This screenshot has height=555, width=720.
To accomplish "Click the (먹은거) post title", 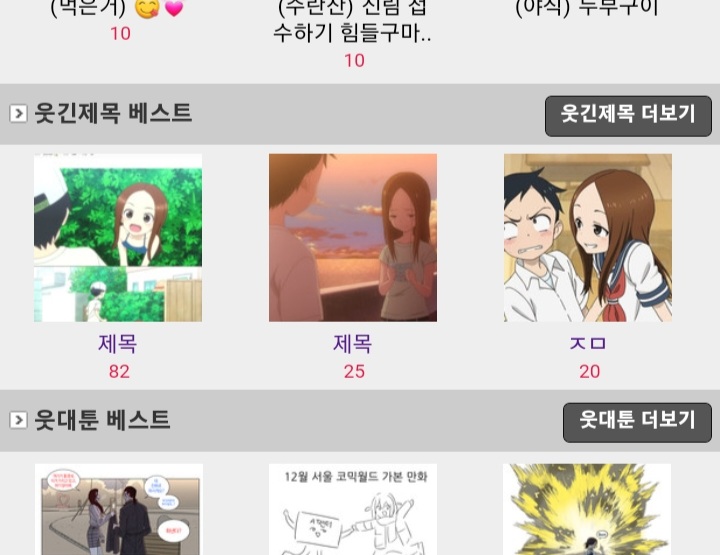I will click(117, 8).
